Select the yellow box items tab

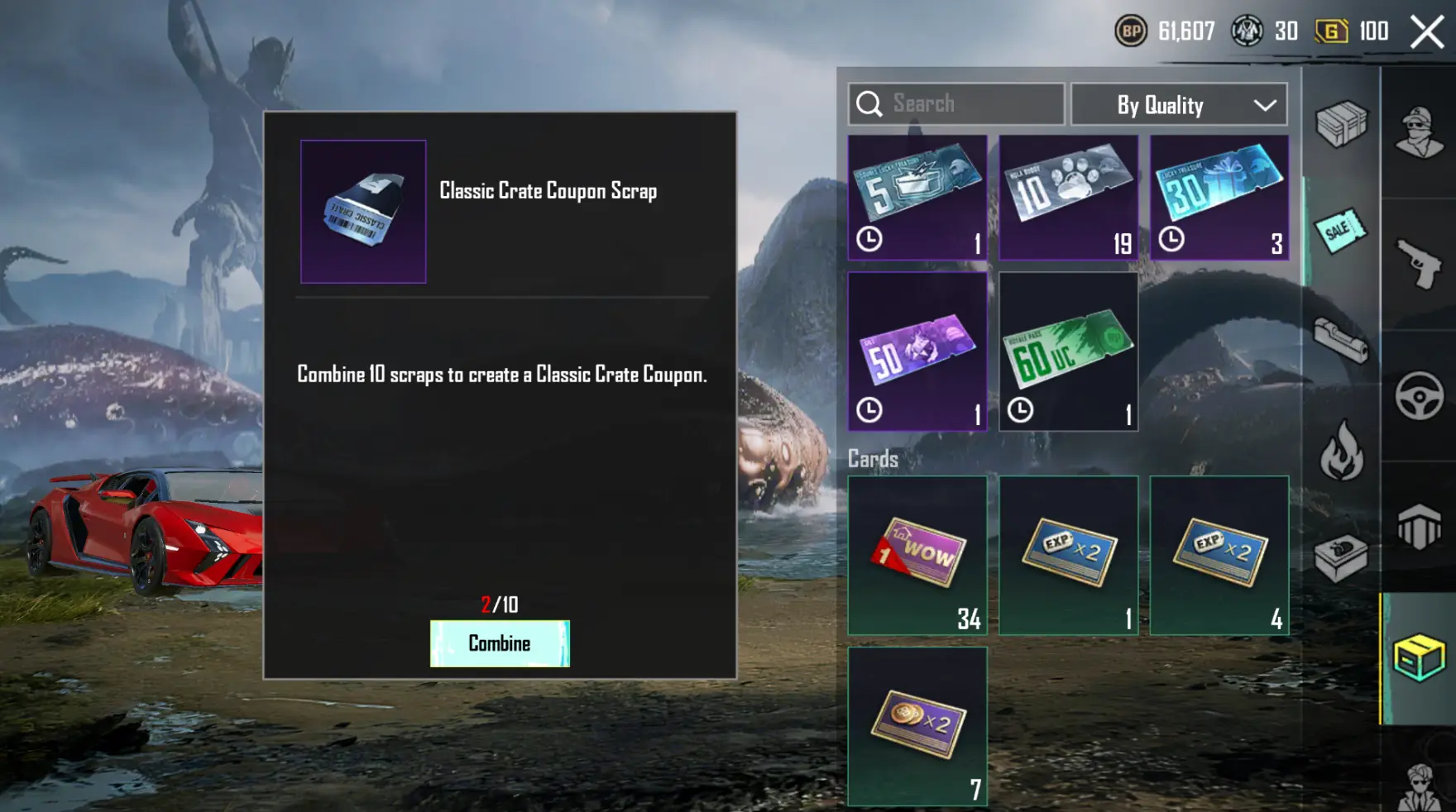coord(1419,658)
